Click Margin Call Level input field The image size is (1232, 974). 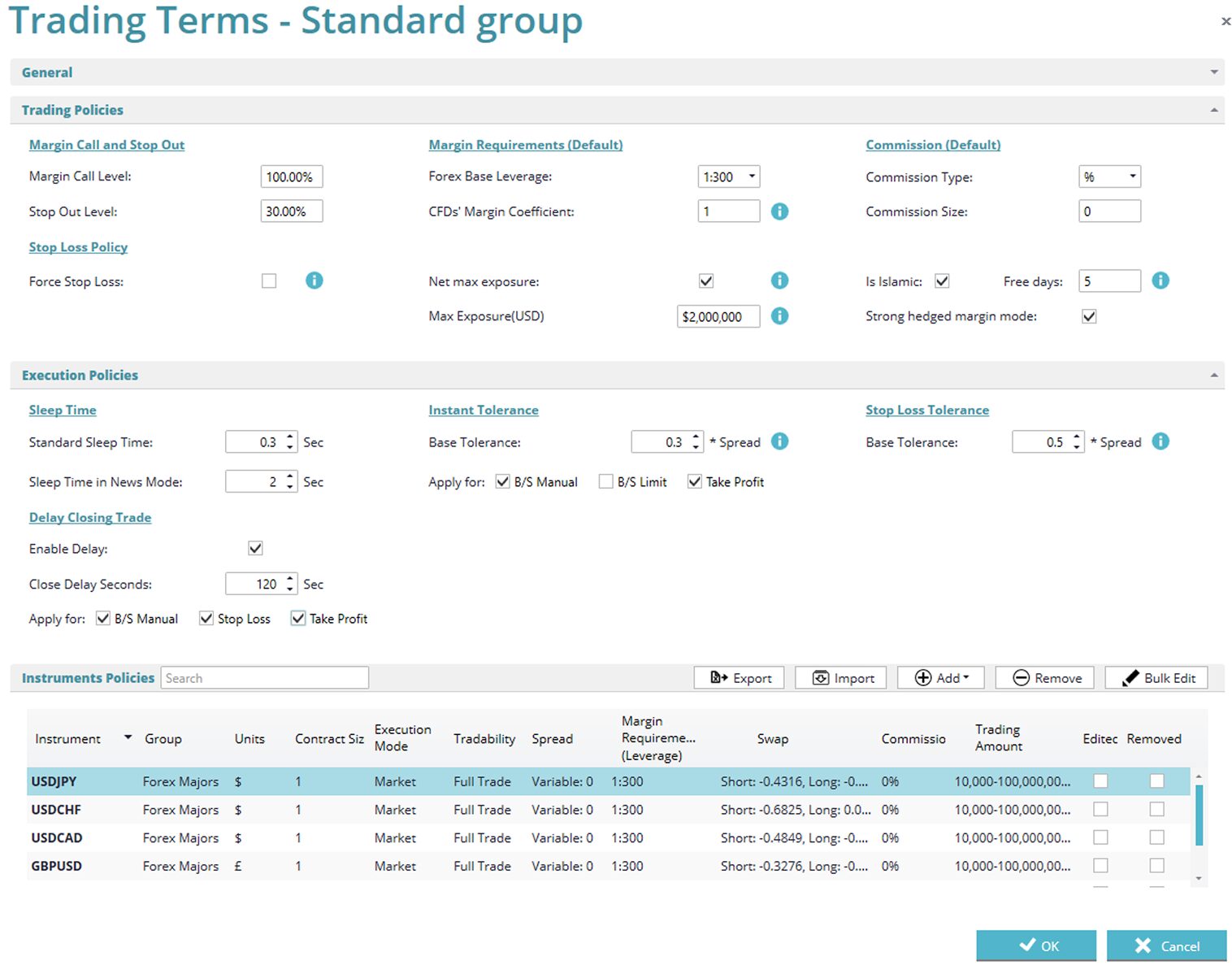[x=292, y=176]
